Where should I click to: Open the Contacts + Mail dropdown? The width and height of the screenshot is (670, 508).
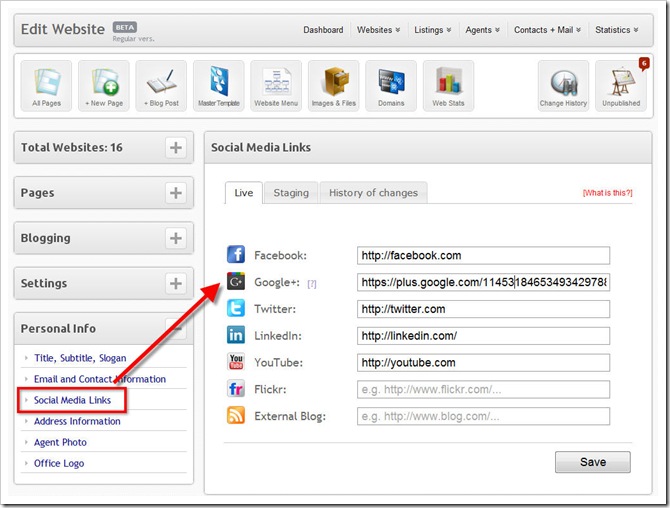pos(547,30)
